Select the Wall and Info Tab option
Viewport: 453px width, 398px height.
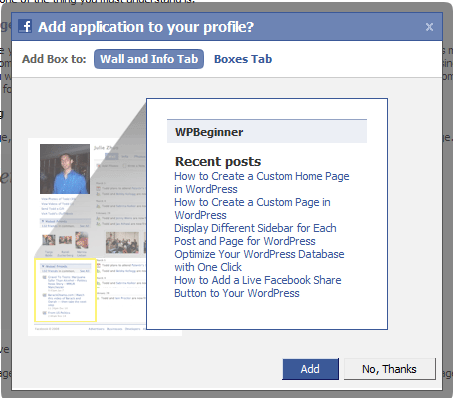[x=149, y=59]
